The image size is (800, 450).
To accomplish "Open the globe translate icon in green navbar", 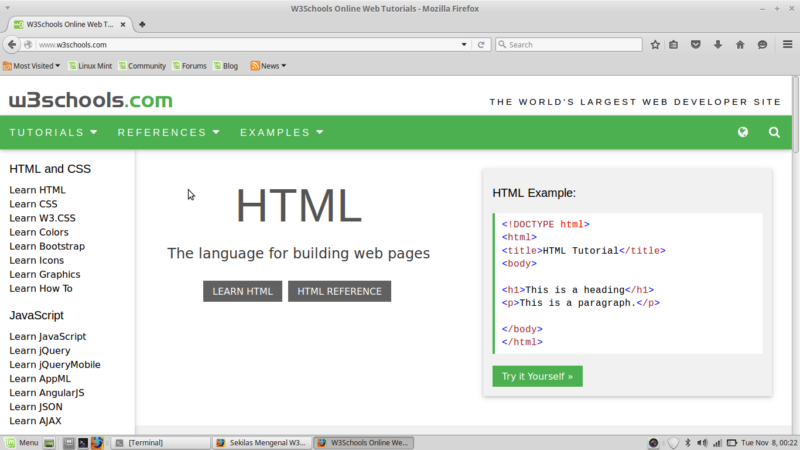I will click(743, 132).
